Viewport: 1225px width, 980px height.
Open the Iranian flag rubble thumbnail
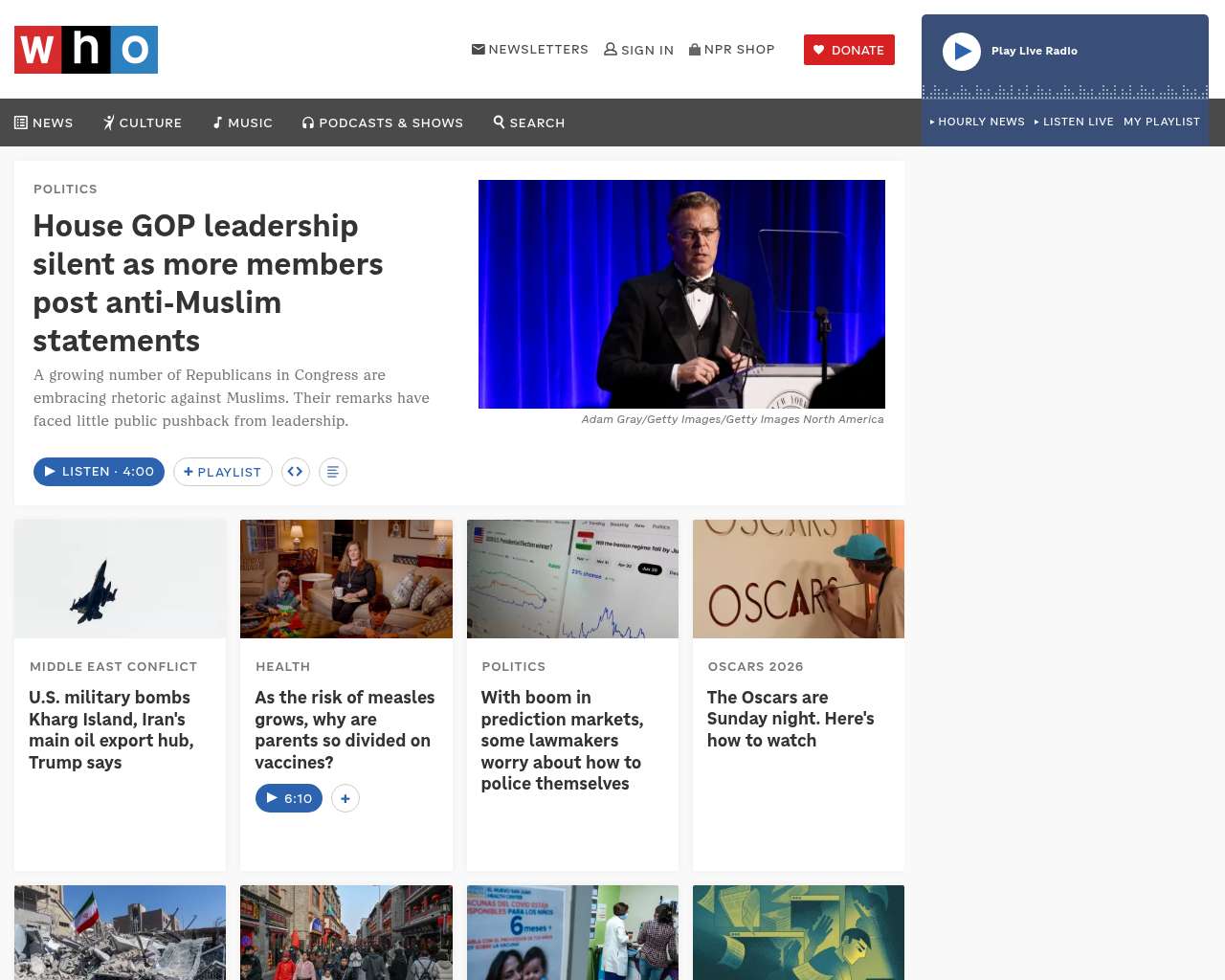coord(121,932)
